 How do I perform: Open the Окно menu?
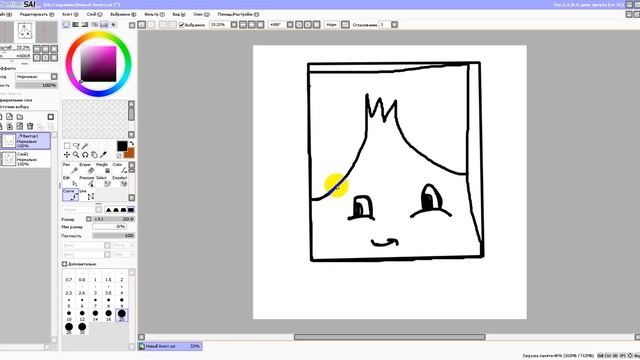pyautogui.click(x=201, y=14)
